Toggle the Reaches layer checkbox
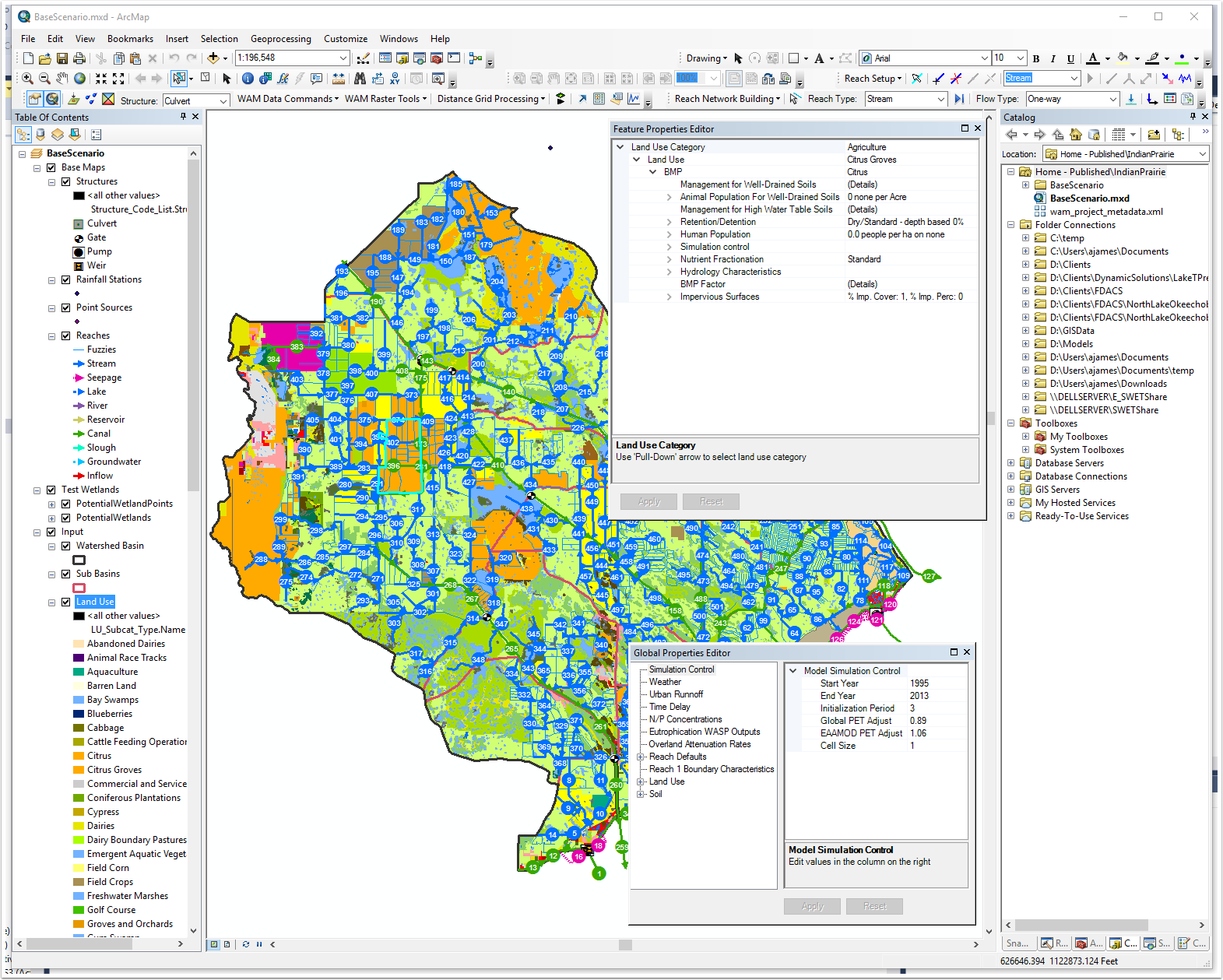This screenshot has width=1223, height=980. point(66,335)
